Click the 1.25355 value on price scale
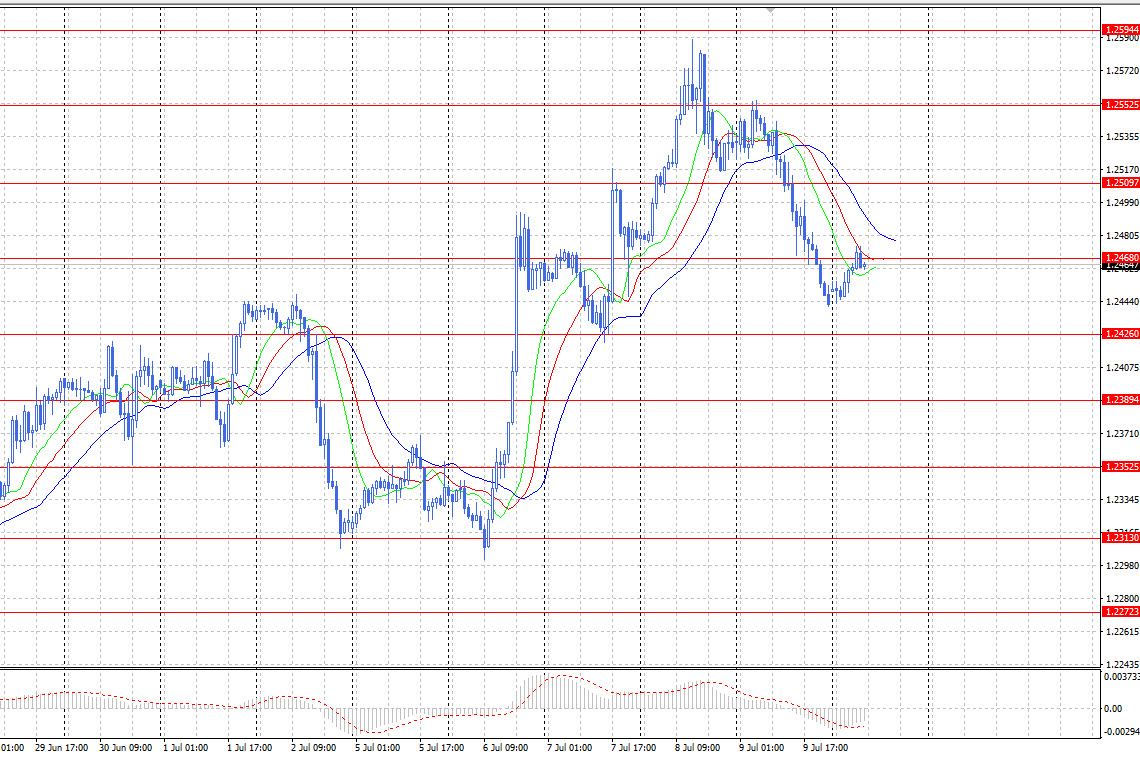Image resolution: width=1140 pixels, height=758 pixels. pos(1122,137)
